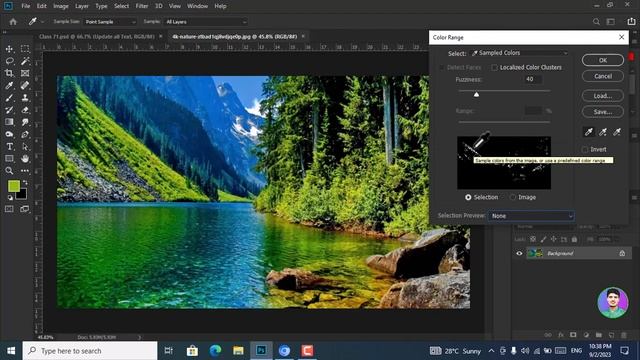Screen dimensions: 640x360
Task: Open the Selection Preview dropdown
Action: click(531, 216)
